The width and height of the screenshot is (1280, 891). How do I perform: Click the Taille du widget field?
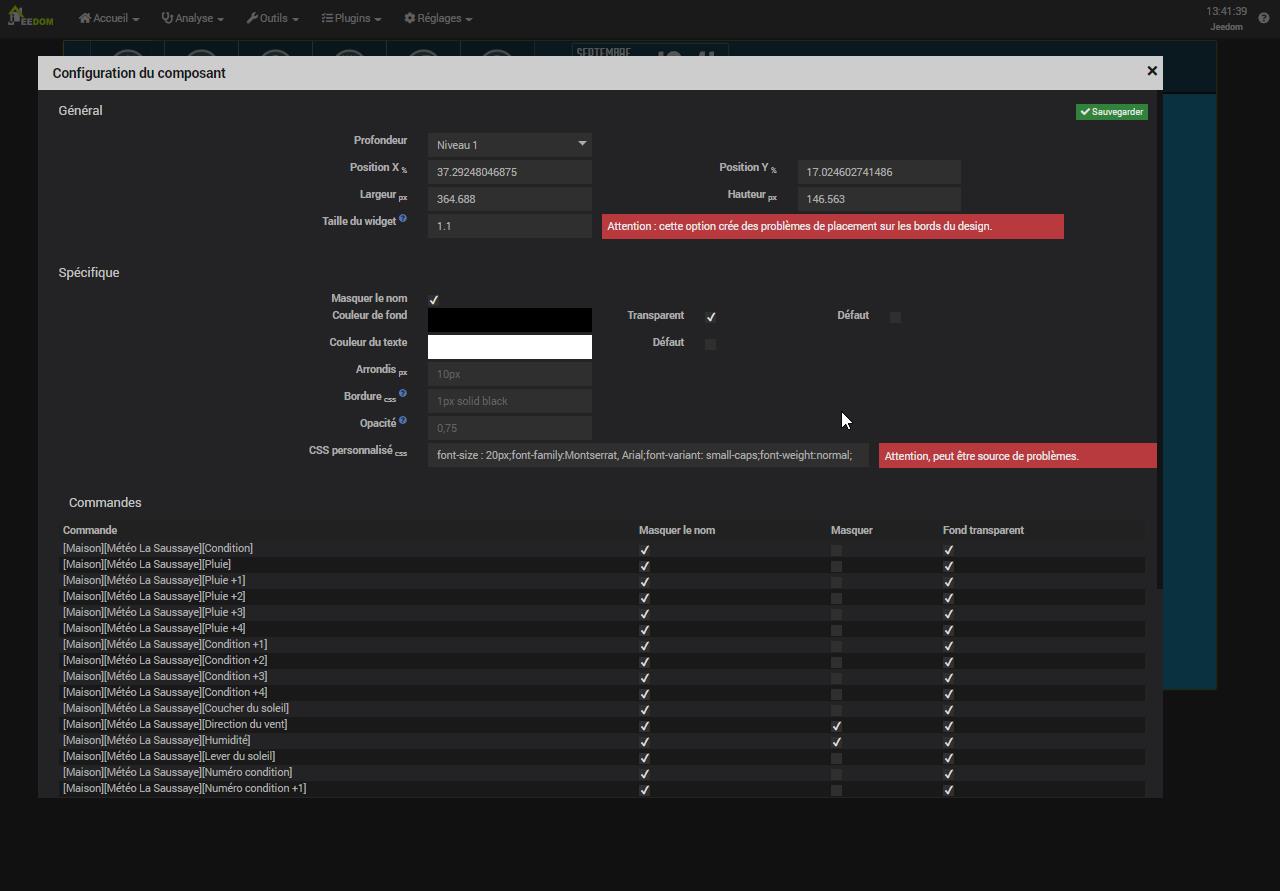pos(510,226)
